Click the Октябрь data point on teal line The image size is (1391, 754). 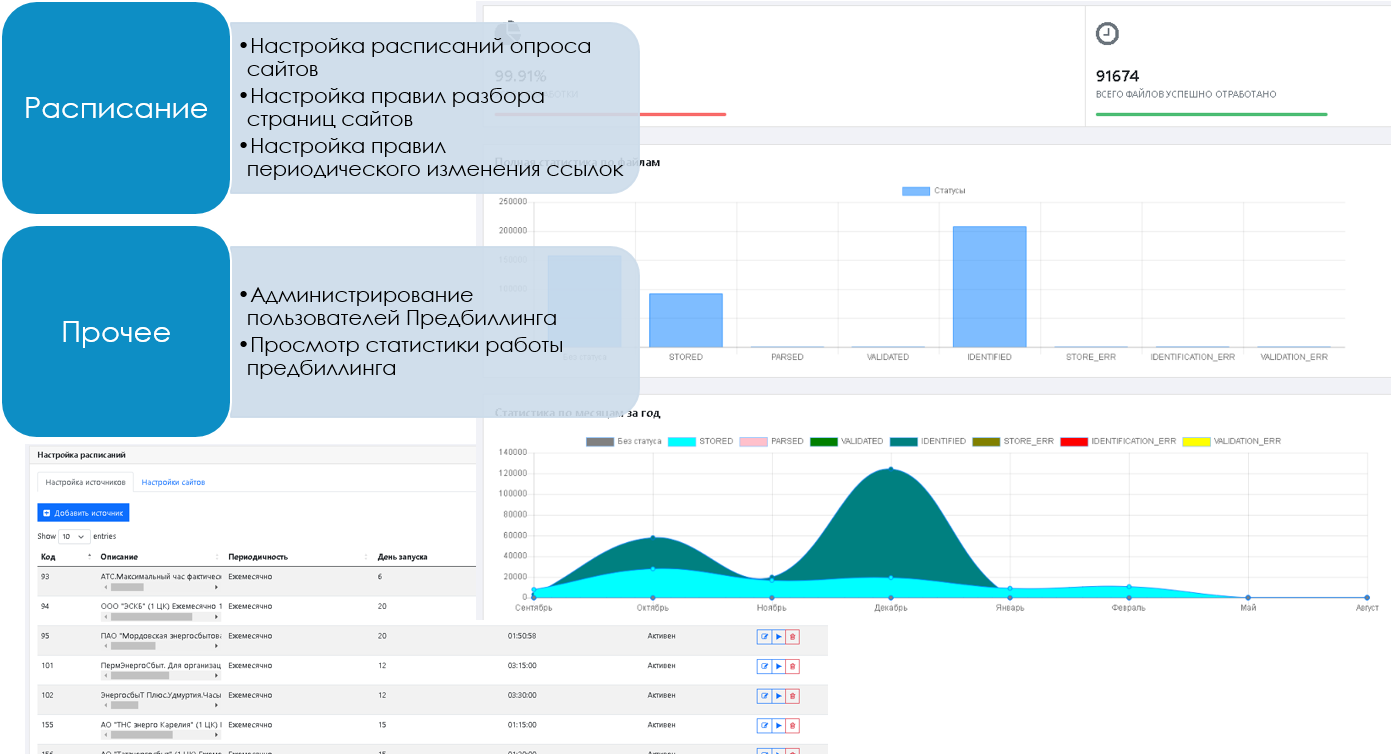653,537
